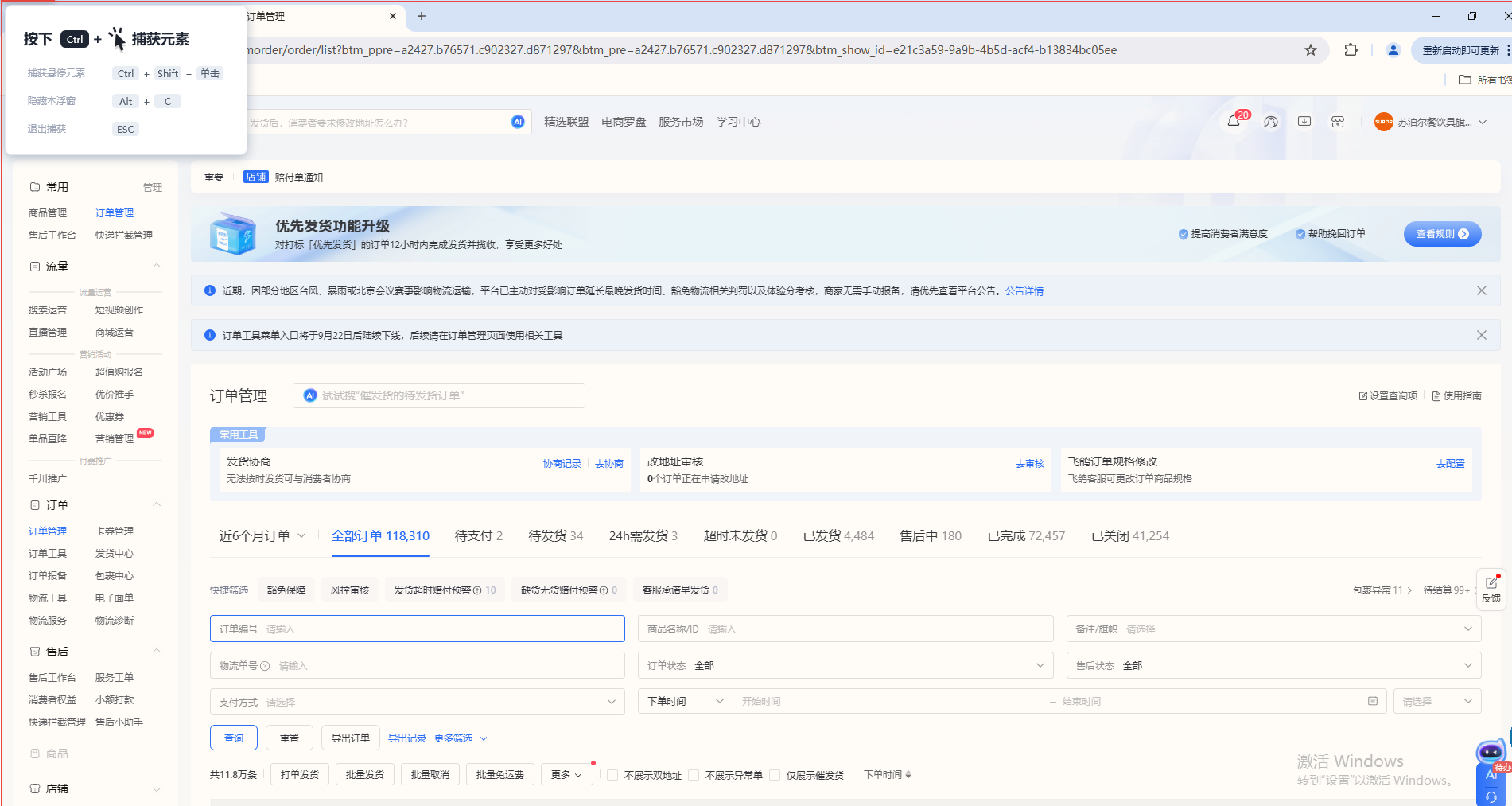Switch to the 待发货 tab

(x=555, y=536)
